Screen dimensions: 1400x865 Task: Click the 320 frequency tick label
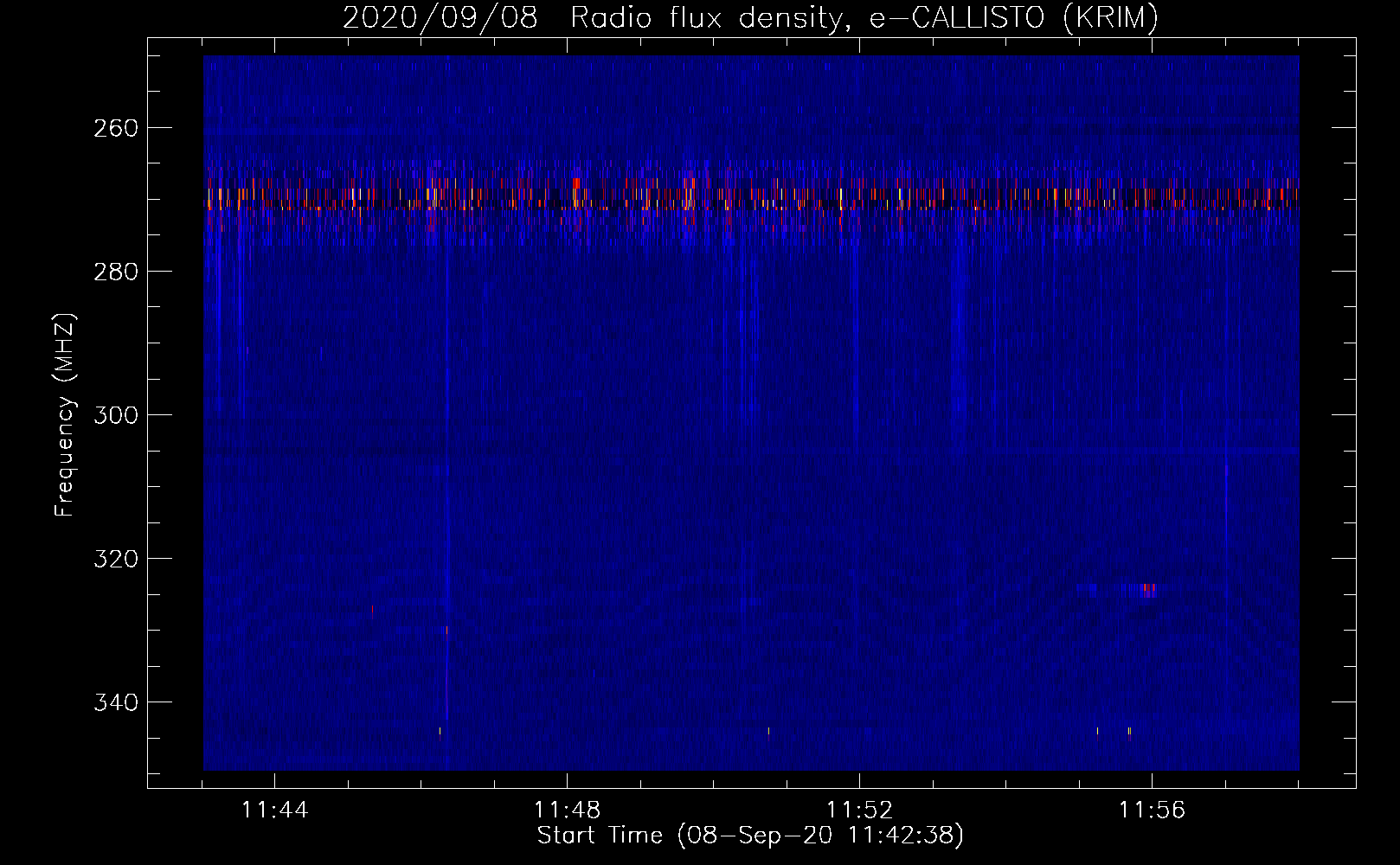tap(115, 559)
